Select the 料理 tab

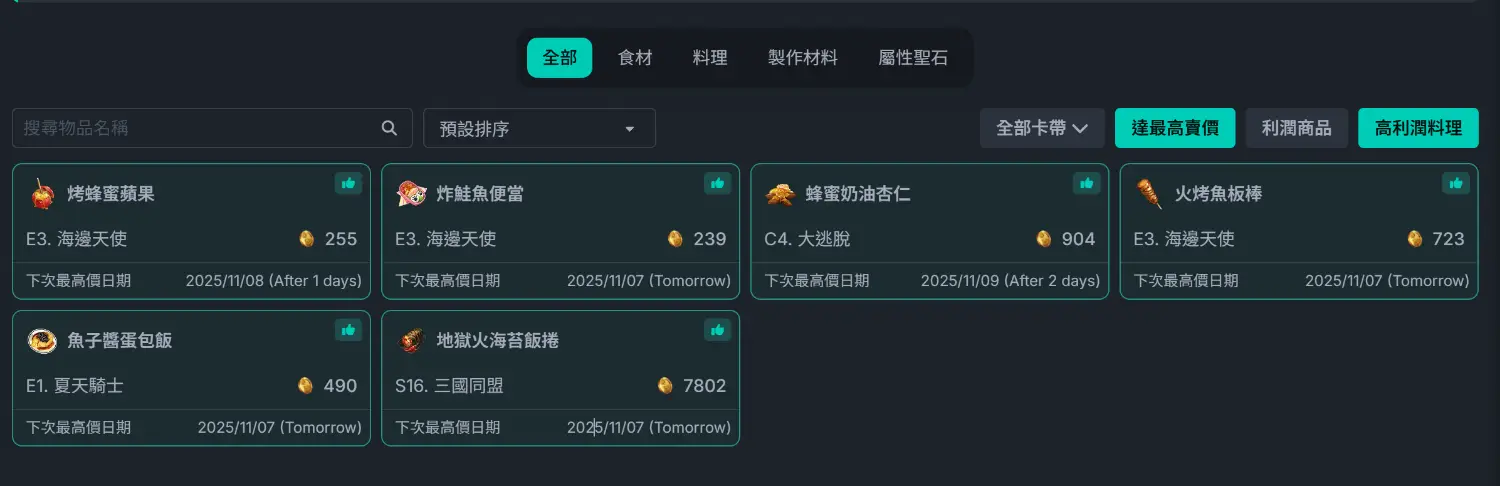pyautogui.click(x=710, y=58)
